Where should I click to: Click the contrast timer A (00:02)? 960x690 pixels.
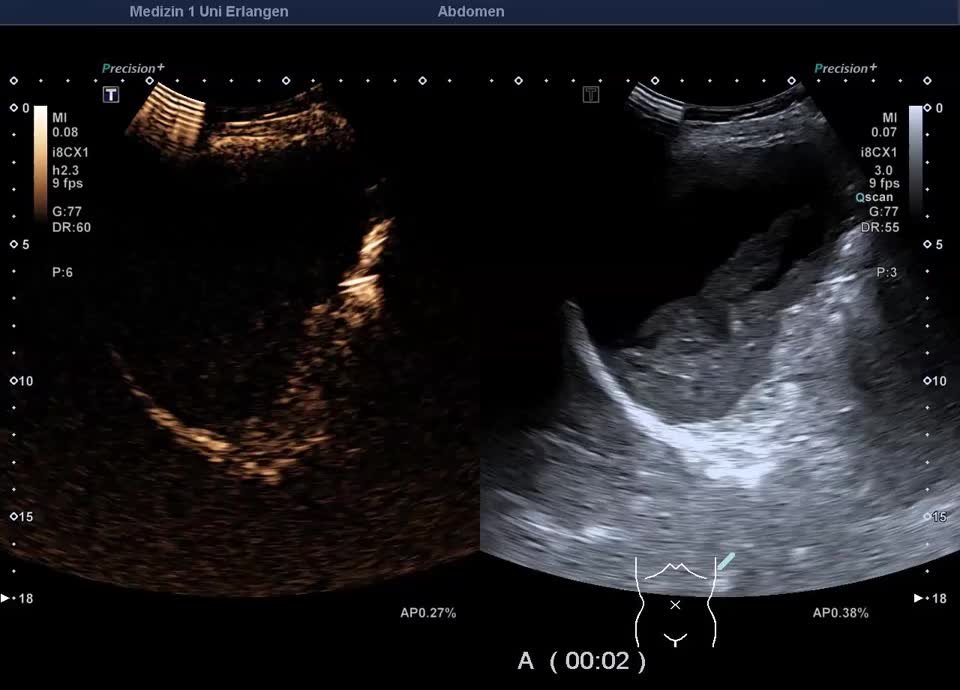[x=581, y=661]
